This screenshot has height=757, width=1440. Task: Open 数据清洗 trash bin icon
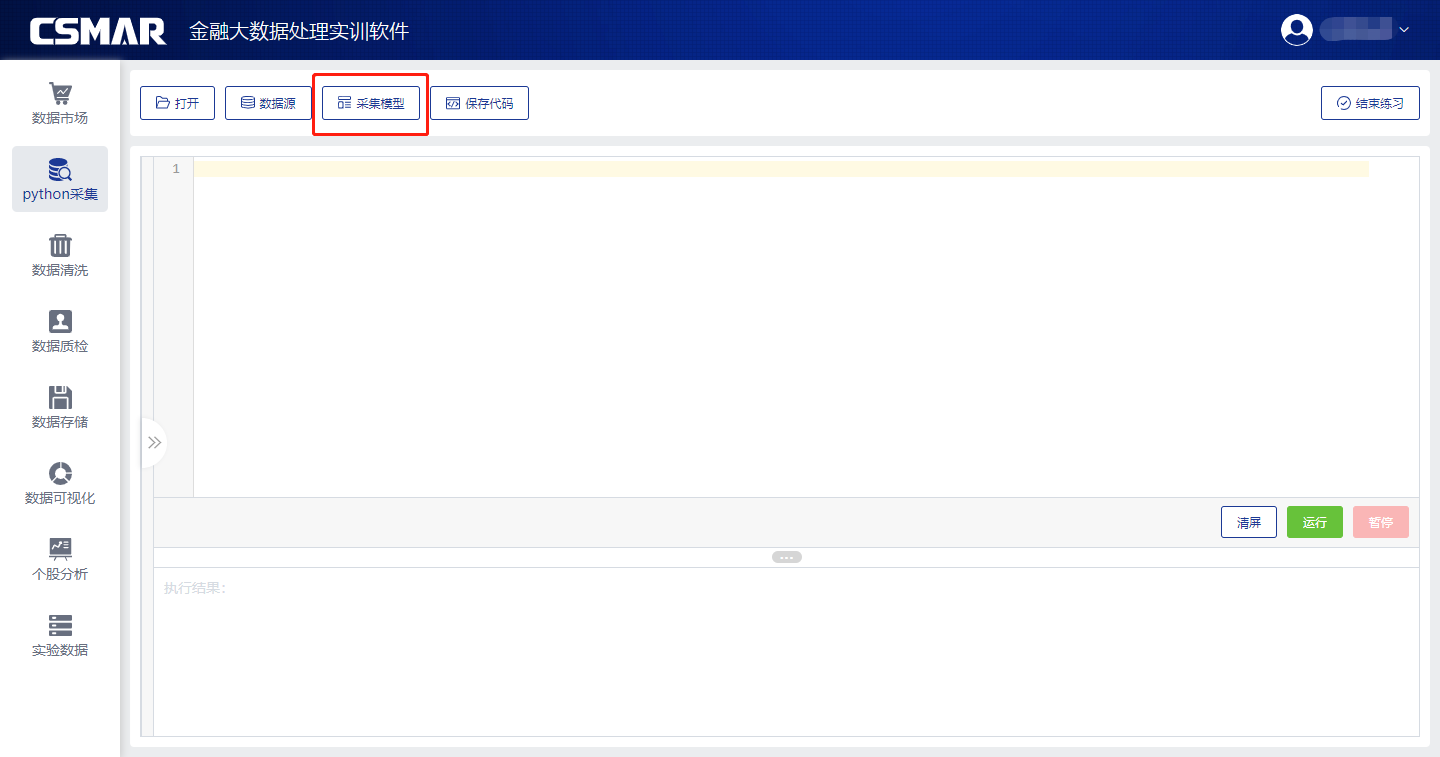[x=60, y=246]
